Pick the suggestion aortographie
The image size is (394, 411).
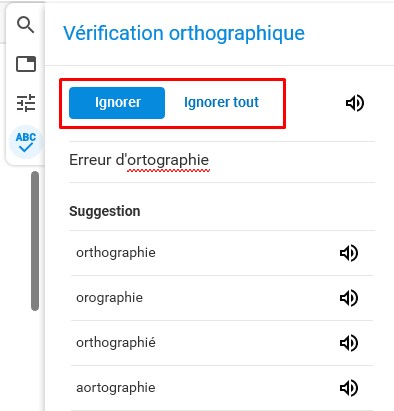(116, 388)
